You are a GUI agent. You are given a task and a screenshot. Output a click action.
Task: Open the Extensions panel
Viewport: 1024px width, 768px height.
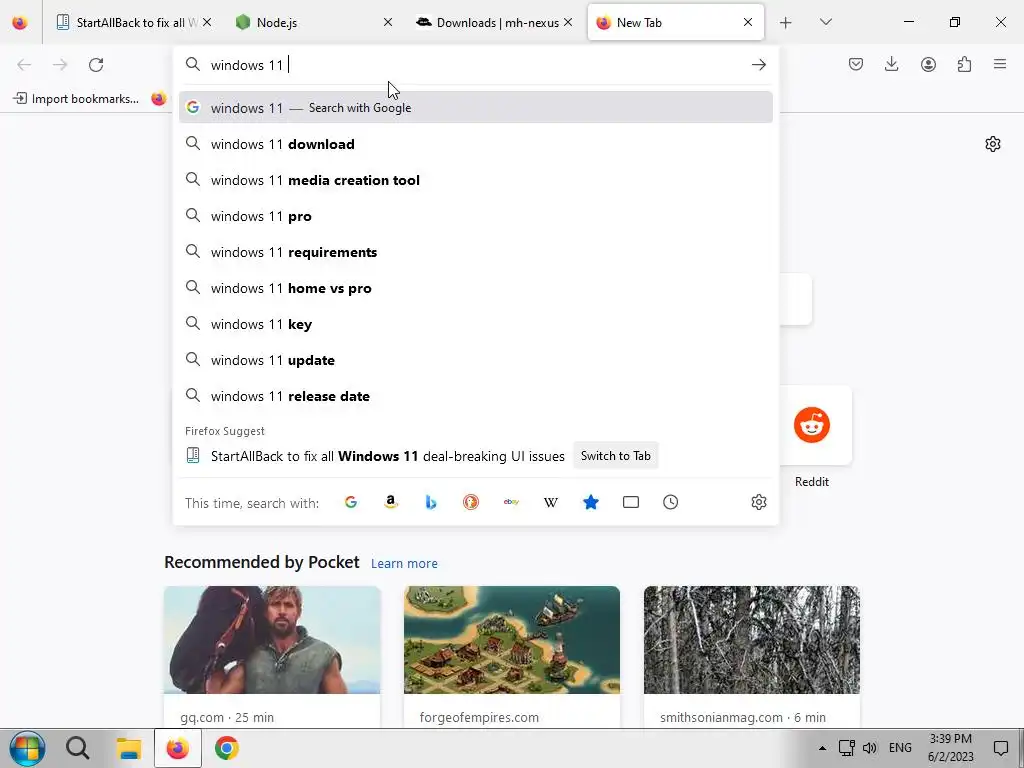tap(964, 64)
